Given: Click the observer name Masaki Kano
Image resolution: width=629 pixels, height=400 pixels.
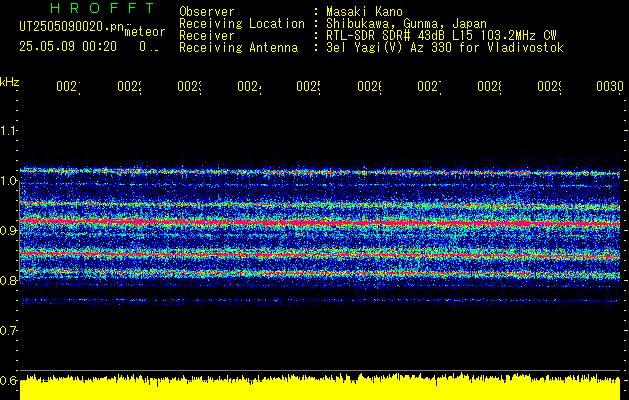Looking at the screenshot, I should pos(364,12).
